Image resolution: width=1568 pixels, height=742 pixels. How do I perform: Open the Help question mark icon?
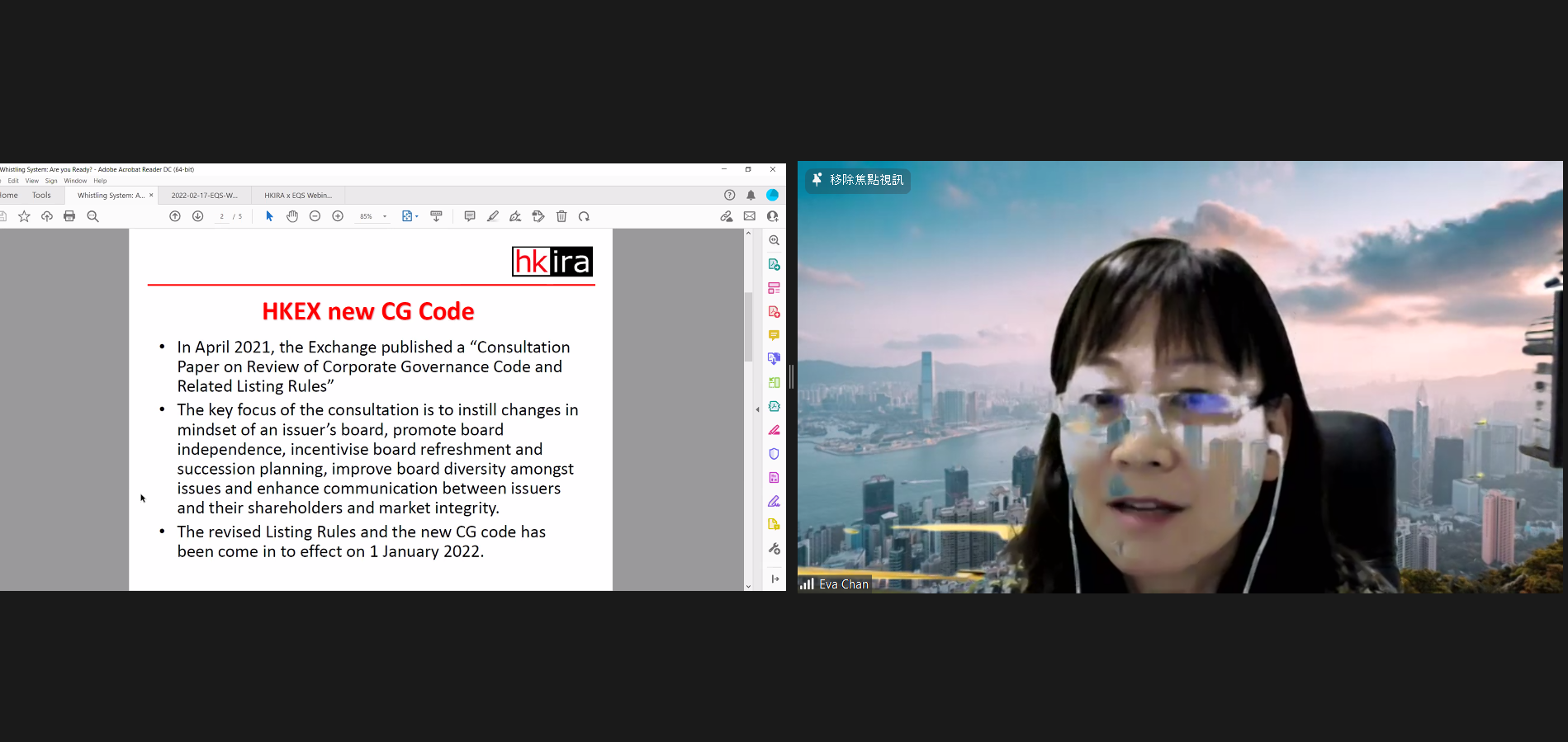pos(730,196)
